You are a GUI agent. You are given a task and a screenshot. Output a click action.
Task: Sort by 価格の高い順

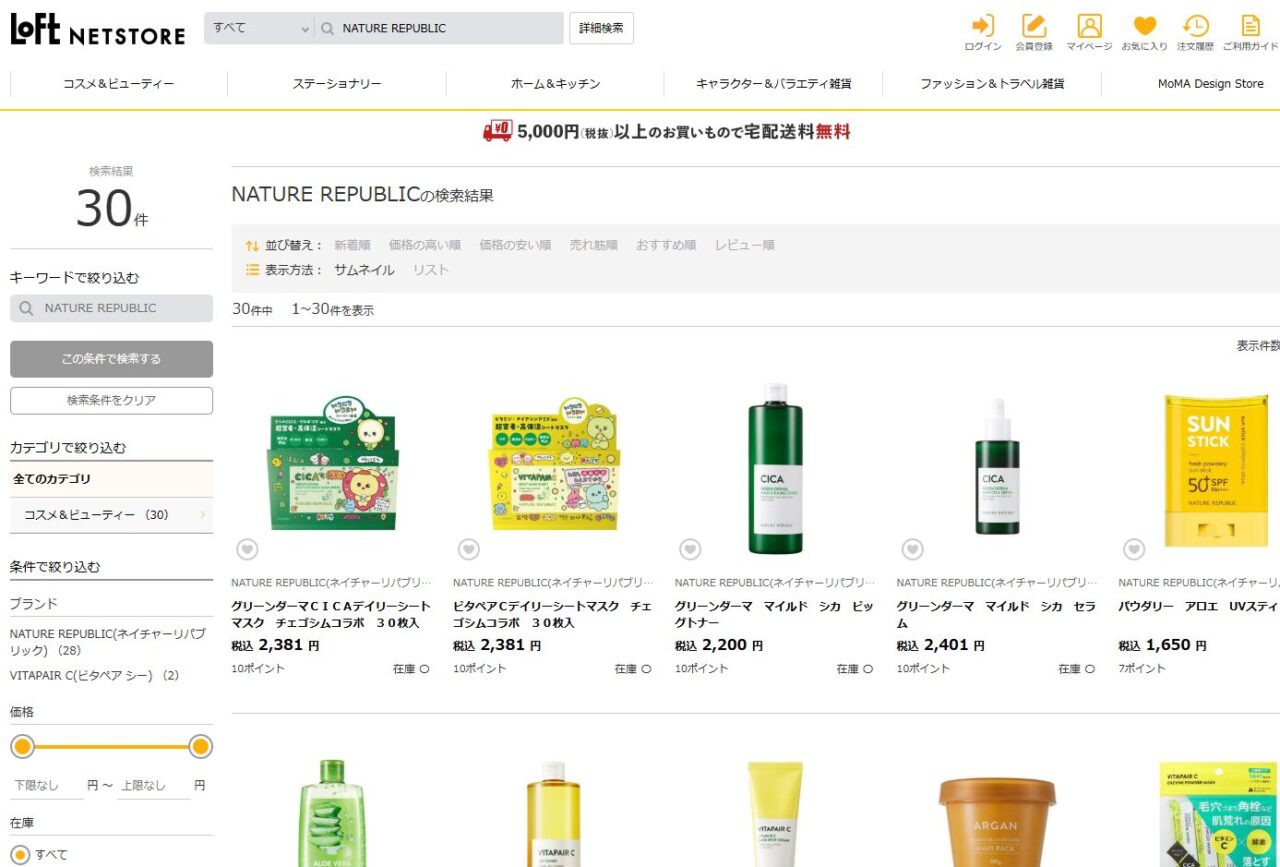pos(425,245)
